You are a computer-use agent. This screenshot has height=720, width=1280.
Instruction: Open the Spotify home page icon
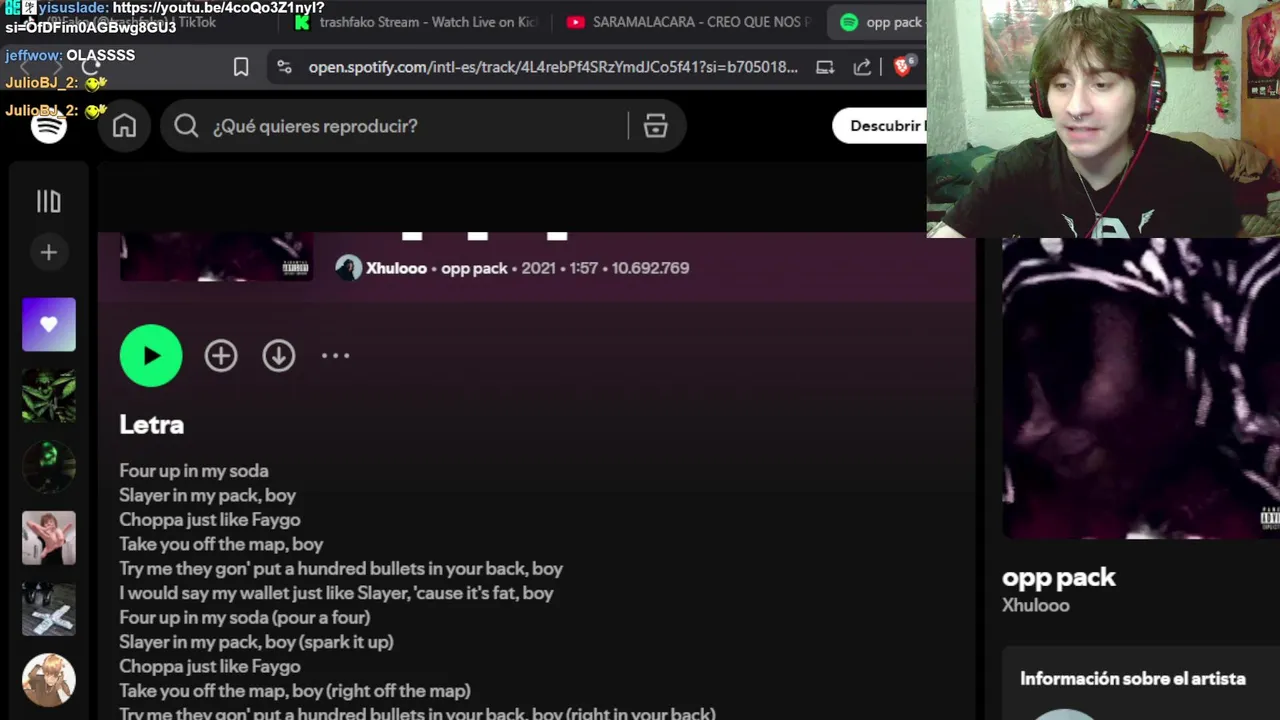[124, 126]
